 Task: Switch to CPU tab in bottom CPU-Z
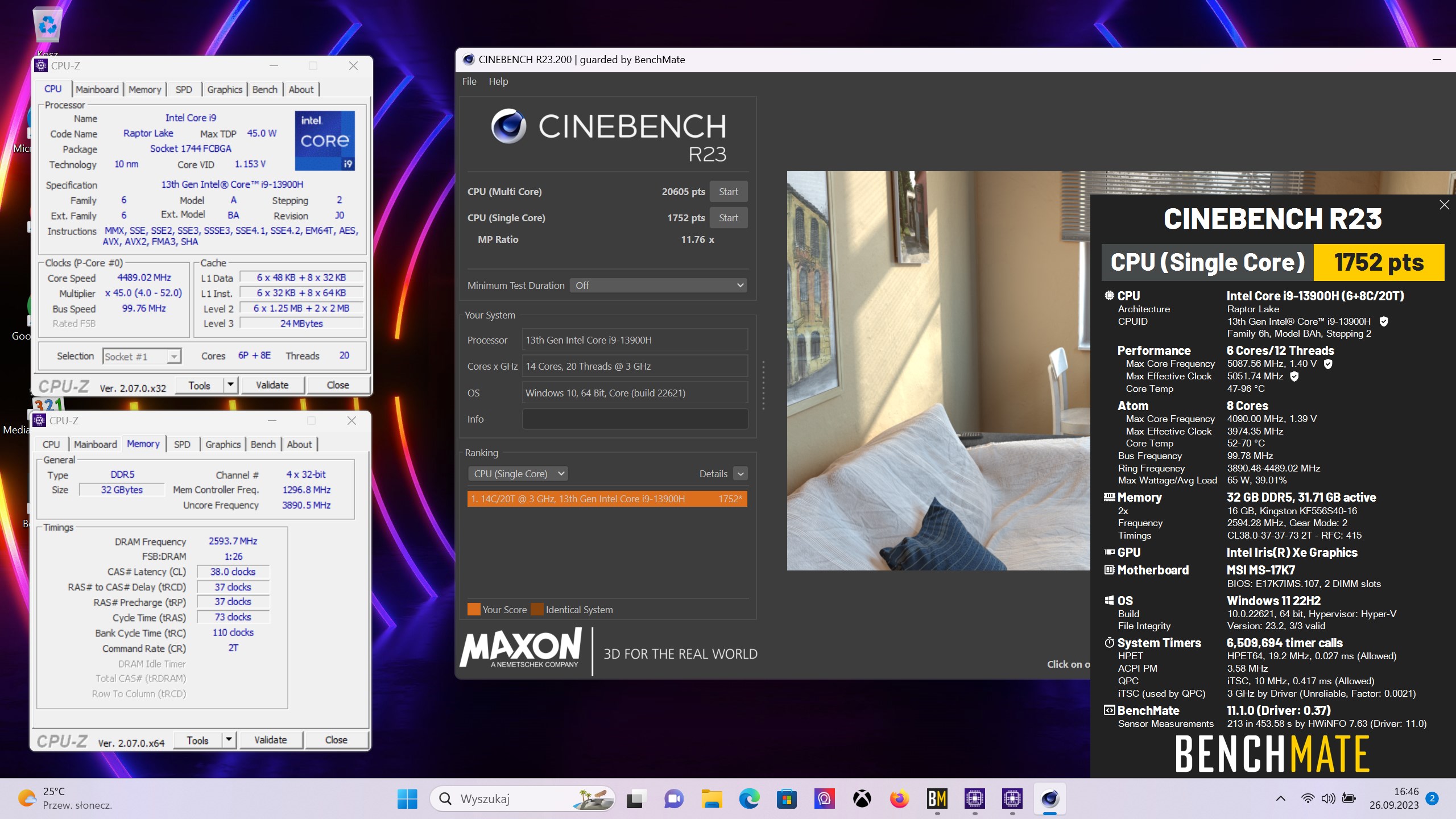coord(51,444)
